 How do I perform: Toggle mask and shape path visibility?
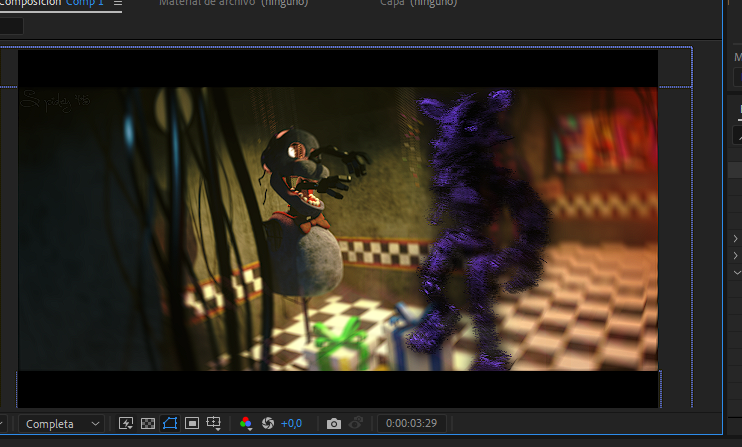170,423
